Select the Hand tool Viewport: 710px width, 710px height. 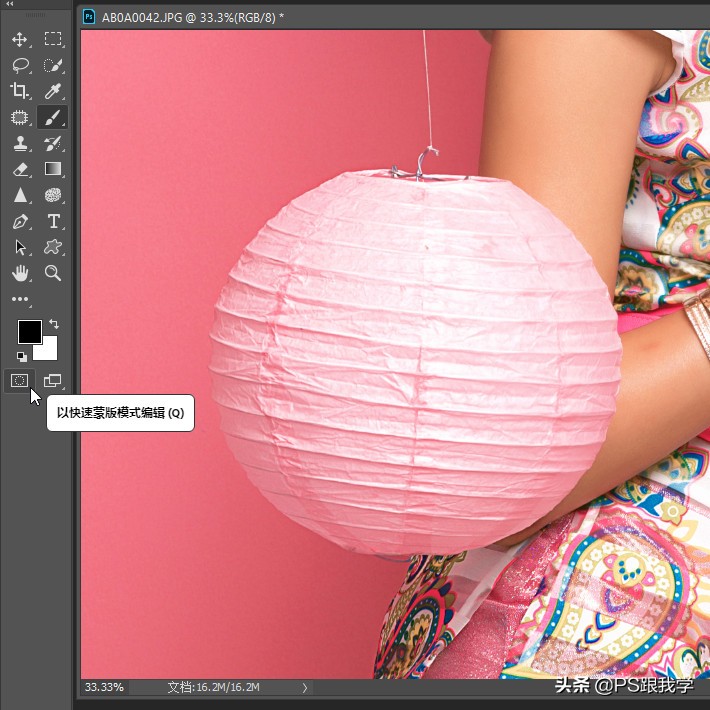click(x=19, y=273)
